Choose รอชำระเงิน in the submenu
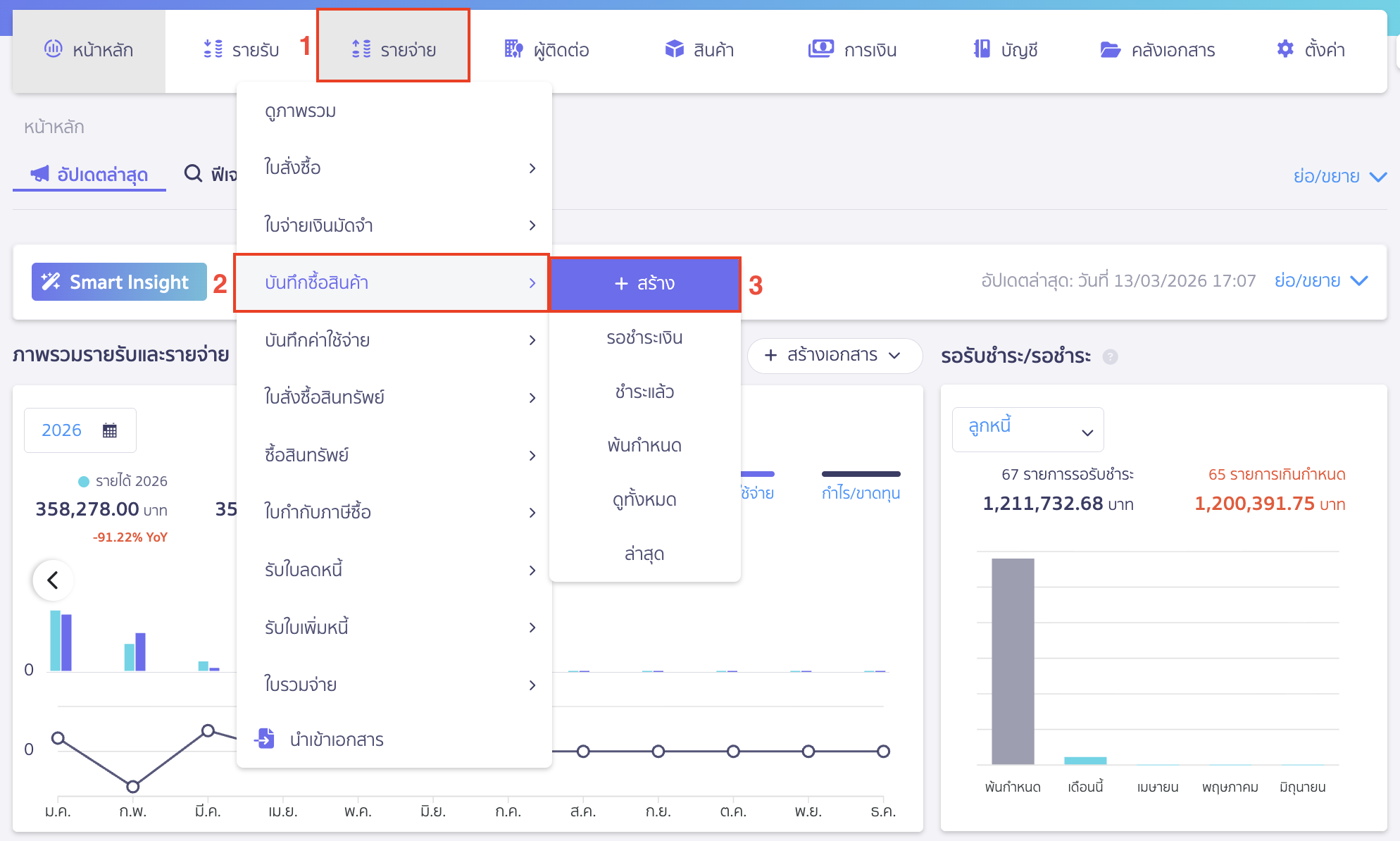 (644, 337)
